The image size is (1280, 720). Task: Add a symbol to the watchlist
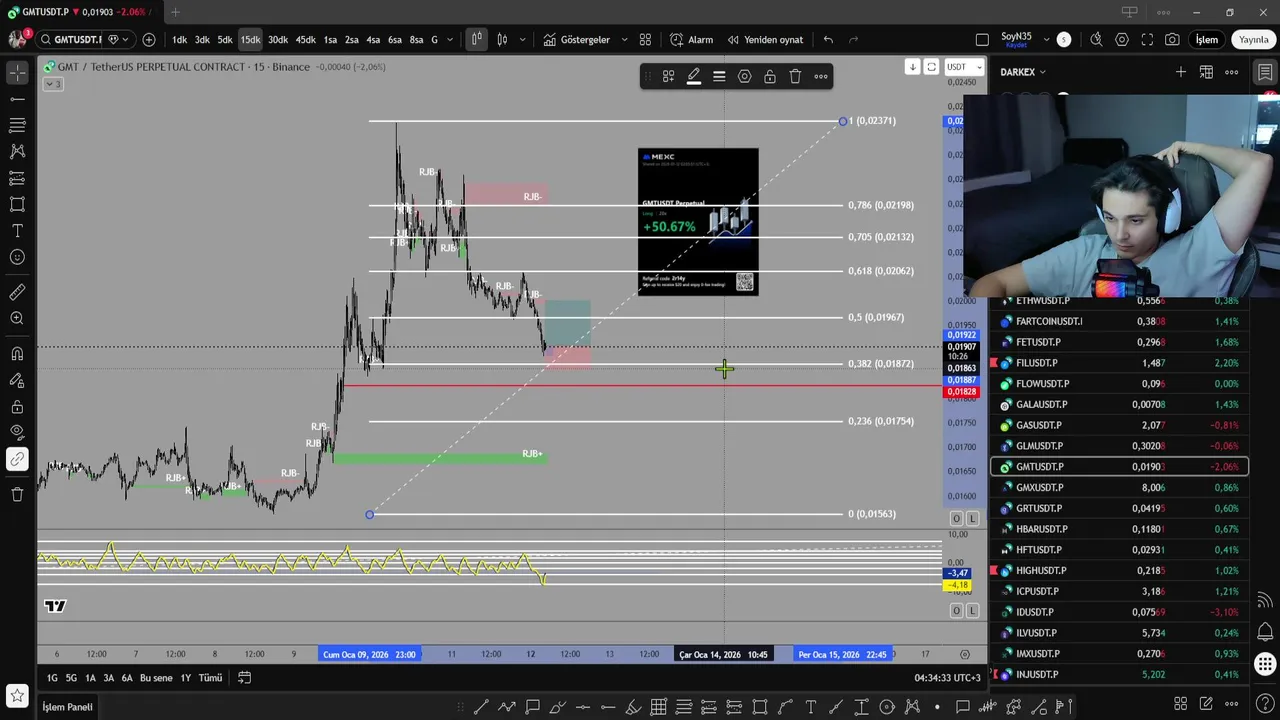[x=1181, y=72]
